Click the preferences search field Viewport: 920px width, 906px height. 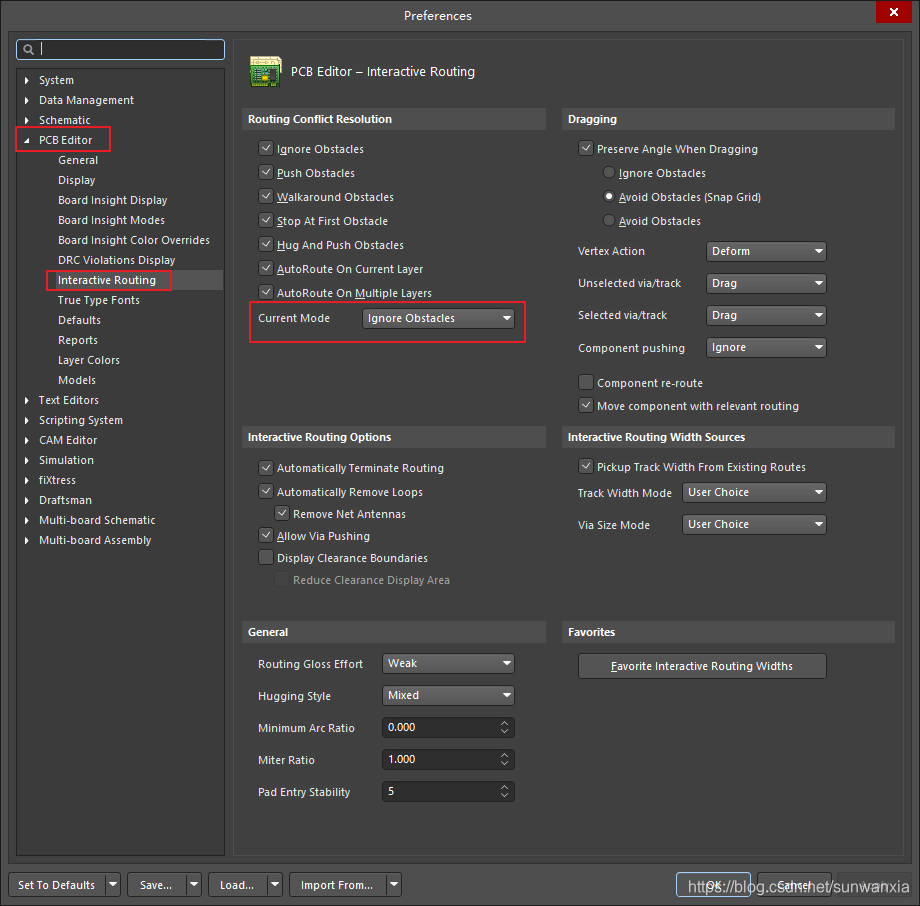coord(120,50)
